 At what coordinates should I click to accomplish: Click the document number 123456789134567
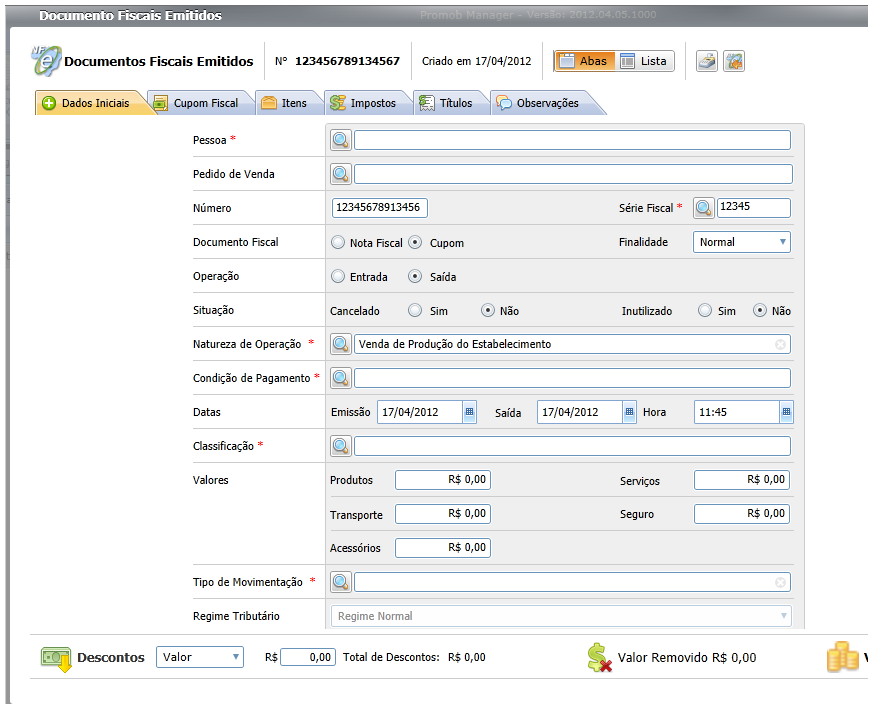pyautogui.click(x=347, y=61)
